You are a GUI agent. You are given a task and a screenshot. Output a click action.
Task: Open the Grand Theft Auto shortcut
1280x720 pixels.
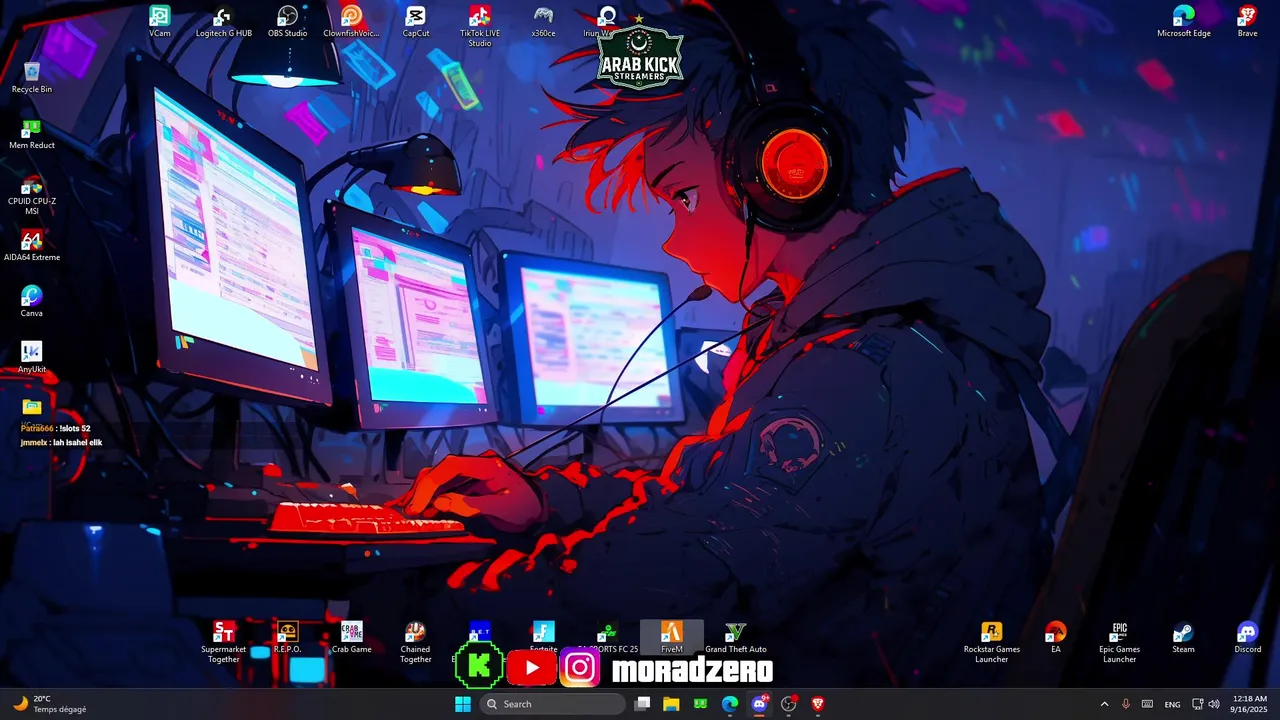[x=735, y=637]
